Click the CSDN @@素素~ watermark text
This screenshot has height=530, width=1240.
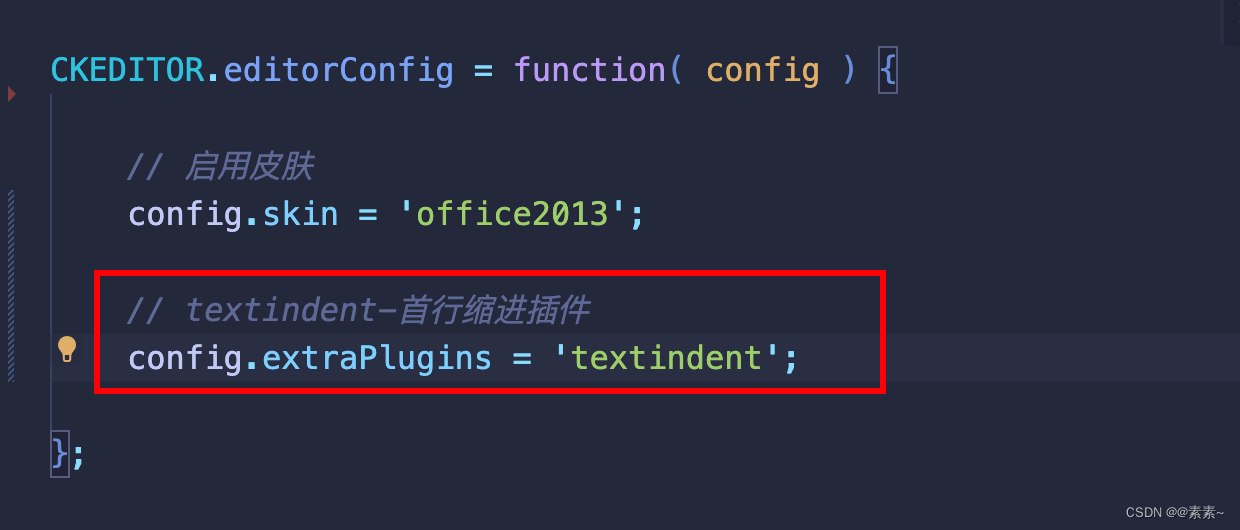click(x=1175, y=512)
